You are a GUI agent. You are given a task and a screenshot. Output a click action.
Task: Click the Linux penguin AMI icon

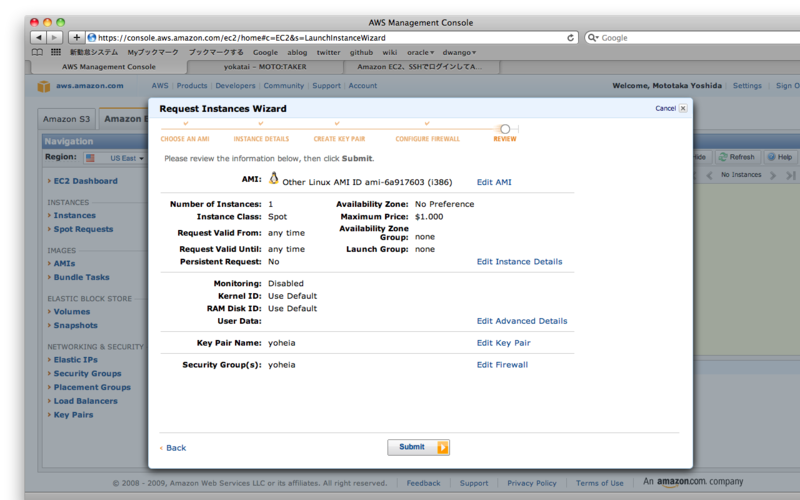pyautogui.click(x=274, y=178)
